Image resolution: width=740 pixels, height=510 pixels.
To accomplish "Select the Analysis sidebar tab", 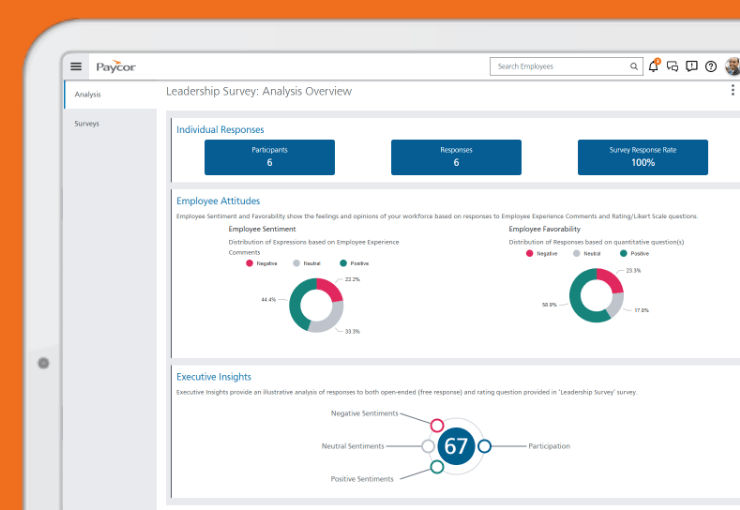I will (110, 94).
